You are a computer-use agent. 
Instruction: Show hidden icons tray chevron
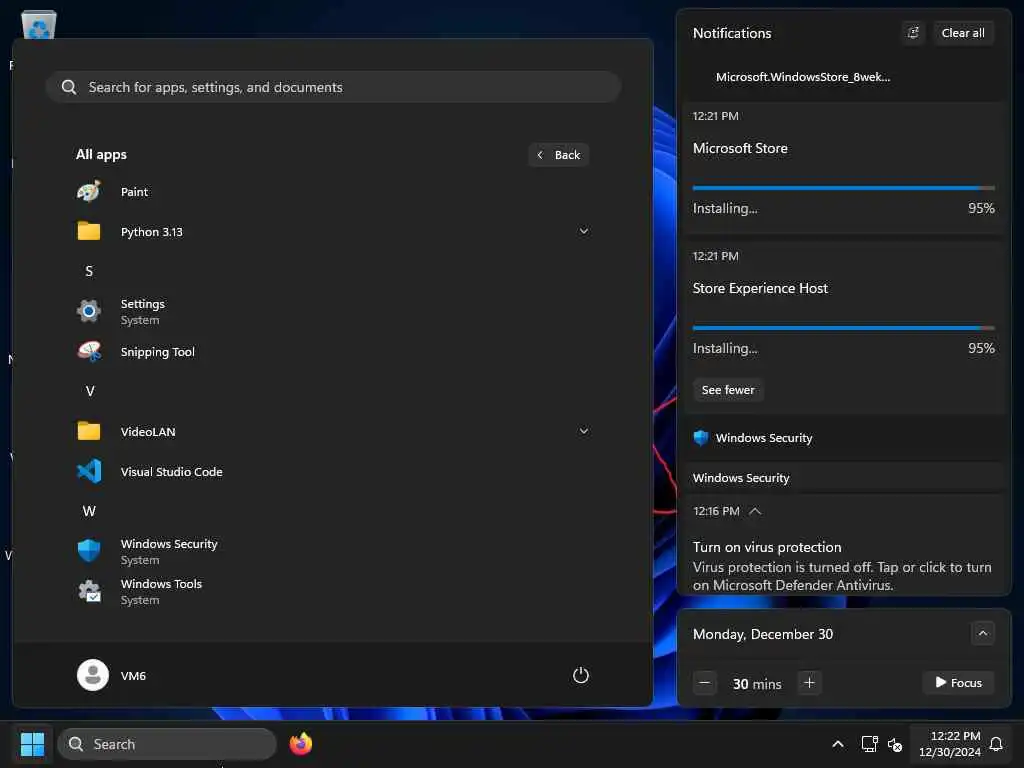837,744
